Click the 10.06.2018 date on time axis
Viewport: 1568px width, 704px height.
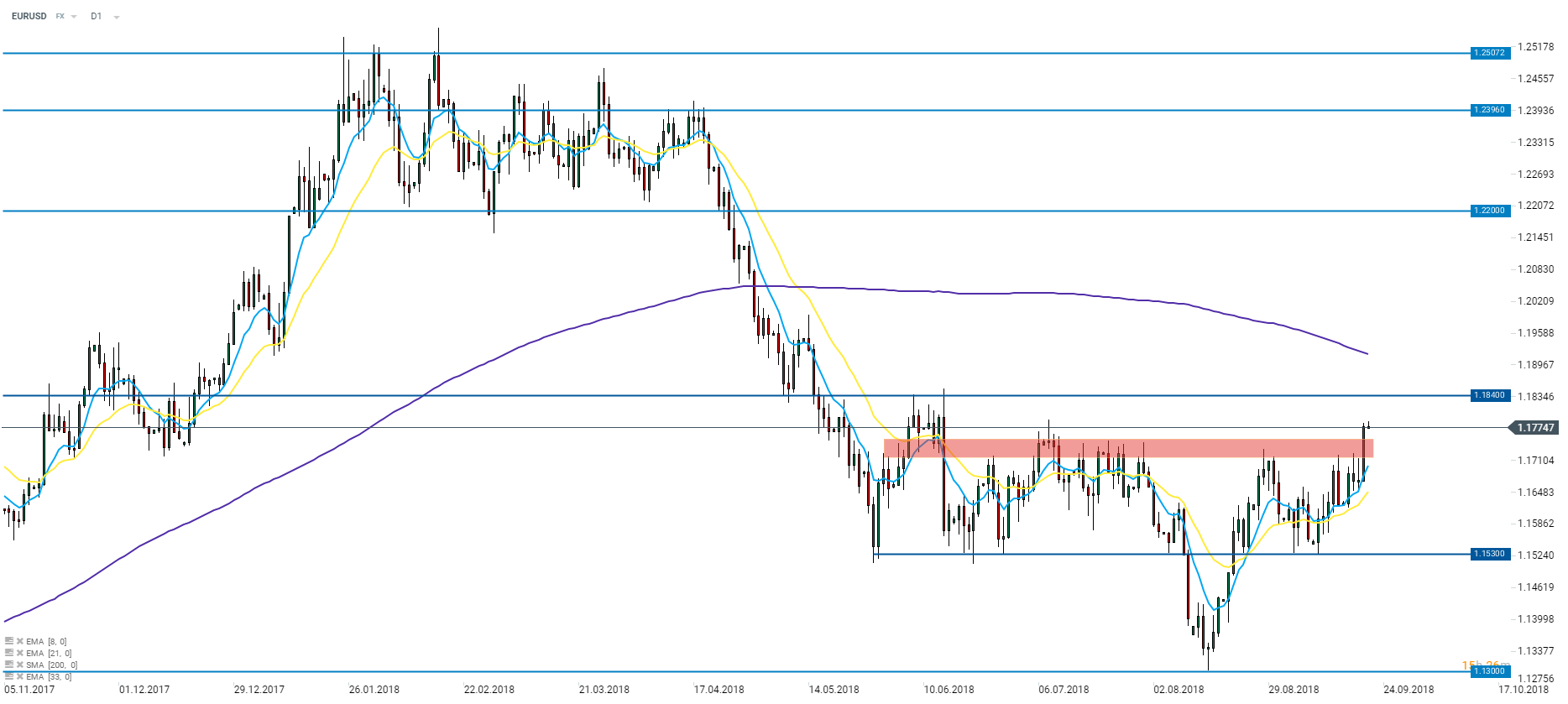point(949,690)
